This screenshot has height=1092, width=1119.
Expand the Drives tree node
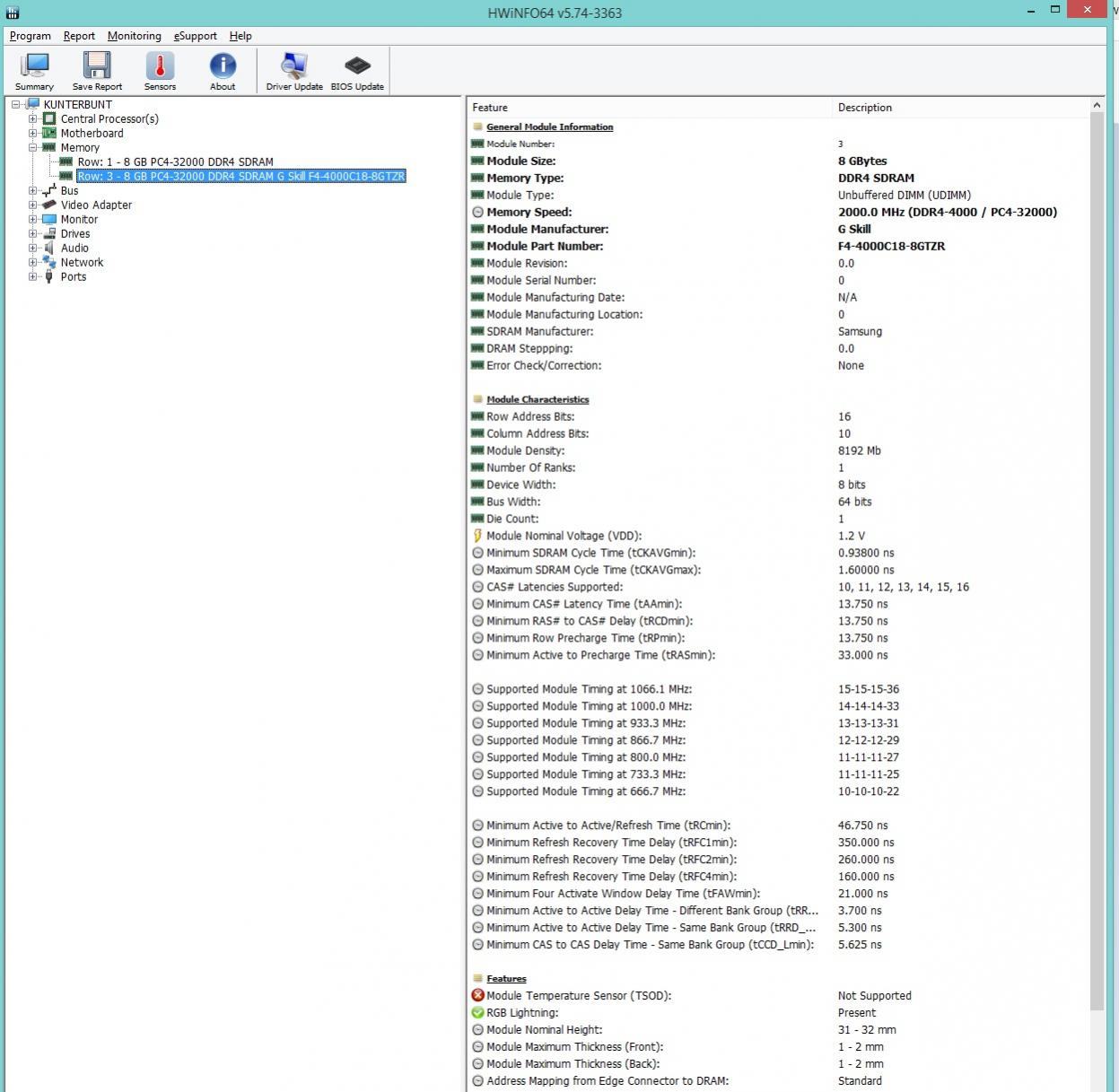[32, 233]
